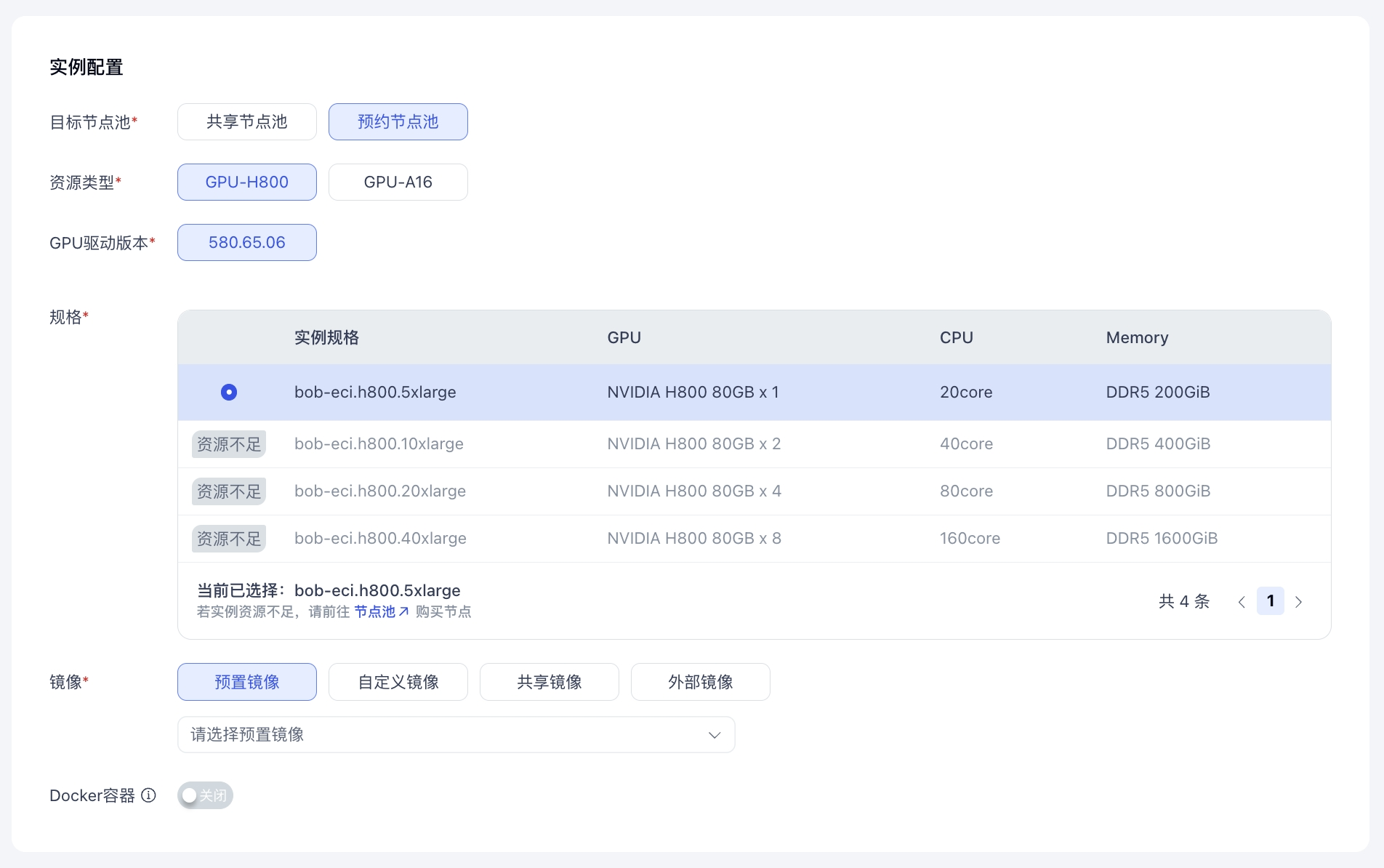Click the Docker容器 info icon

click(148, 795)
